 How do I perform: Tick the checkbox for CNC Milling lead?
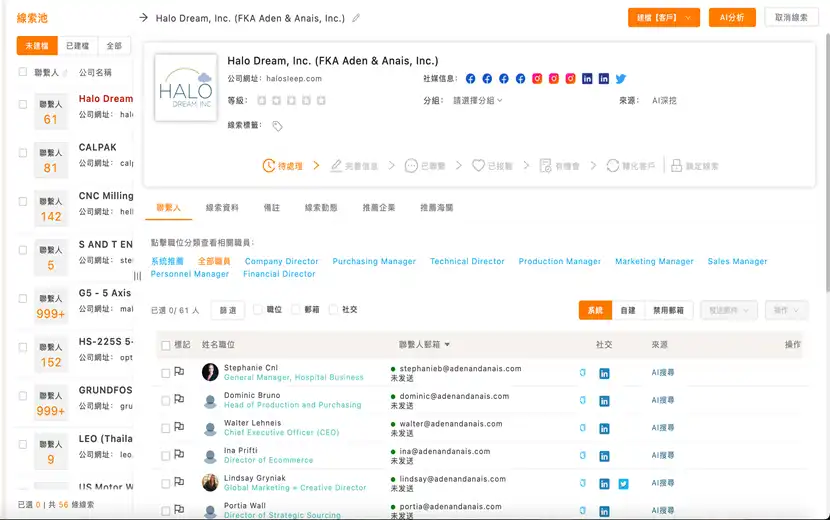[x=23, y=202]
